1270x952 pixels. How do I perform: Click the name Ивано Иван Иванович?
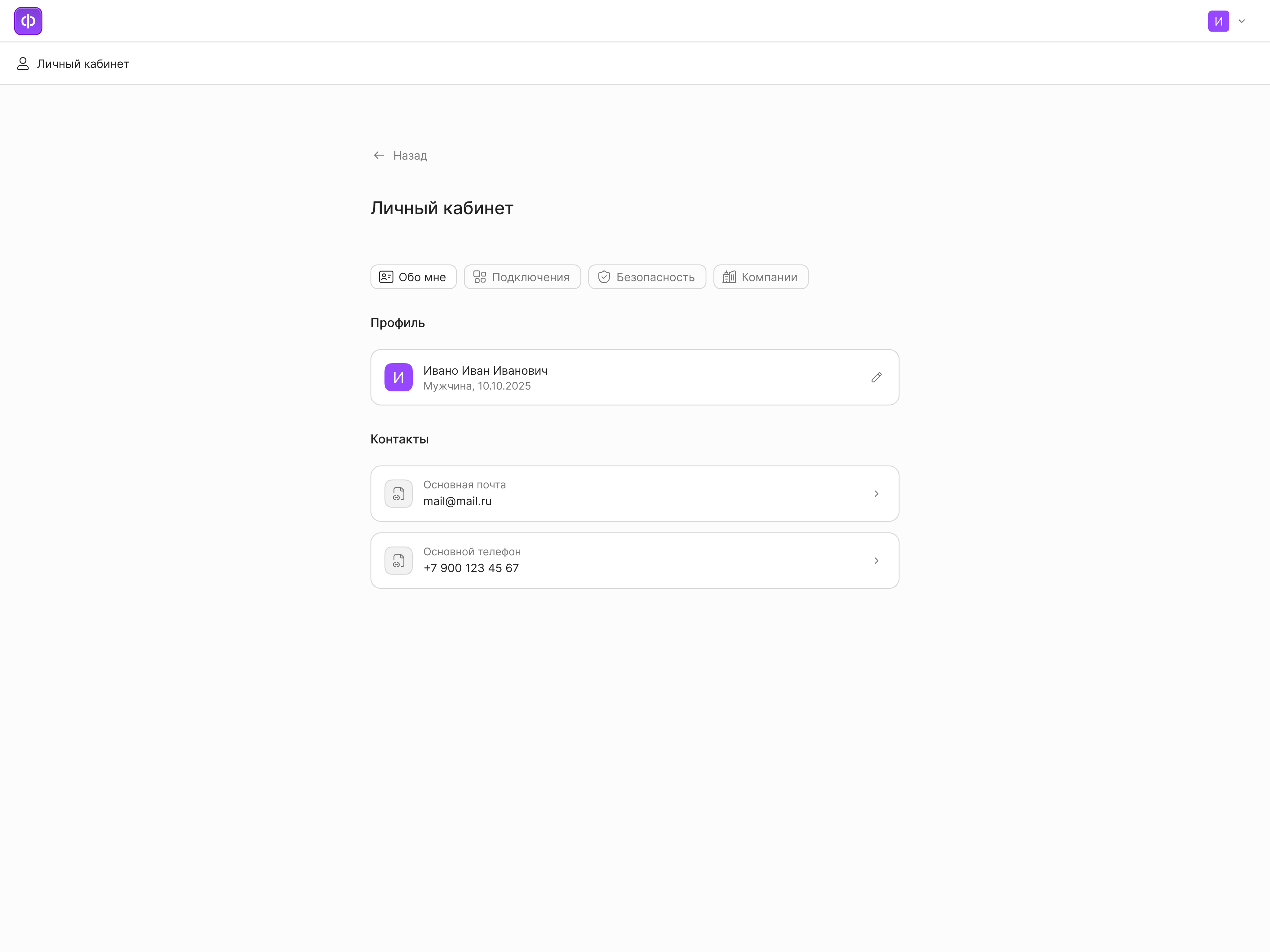[485, 371]
